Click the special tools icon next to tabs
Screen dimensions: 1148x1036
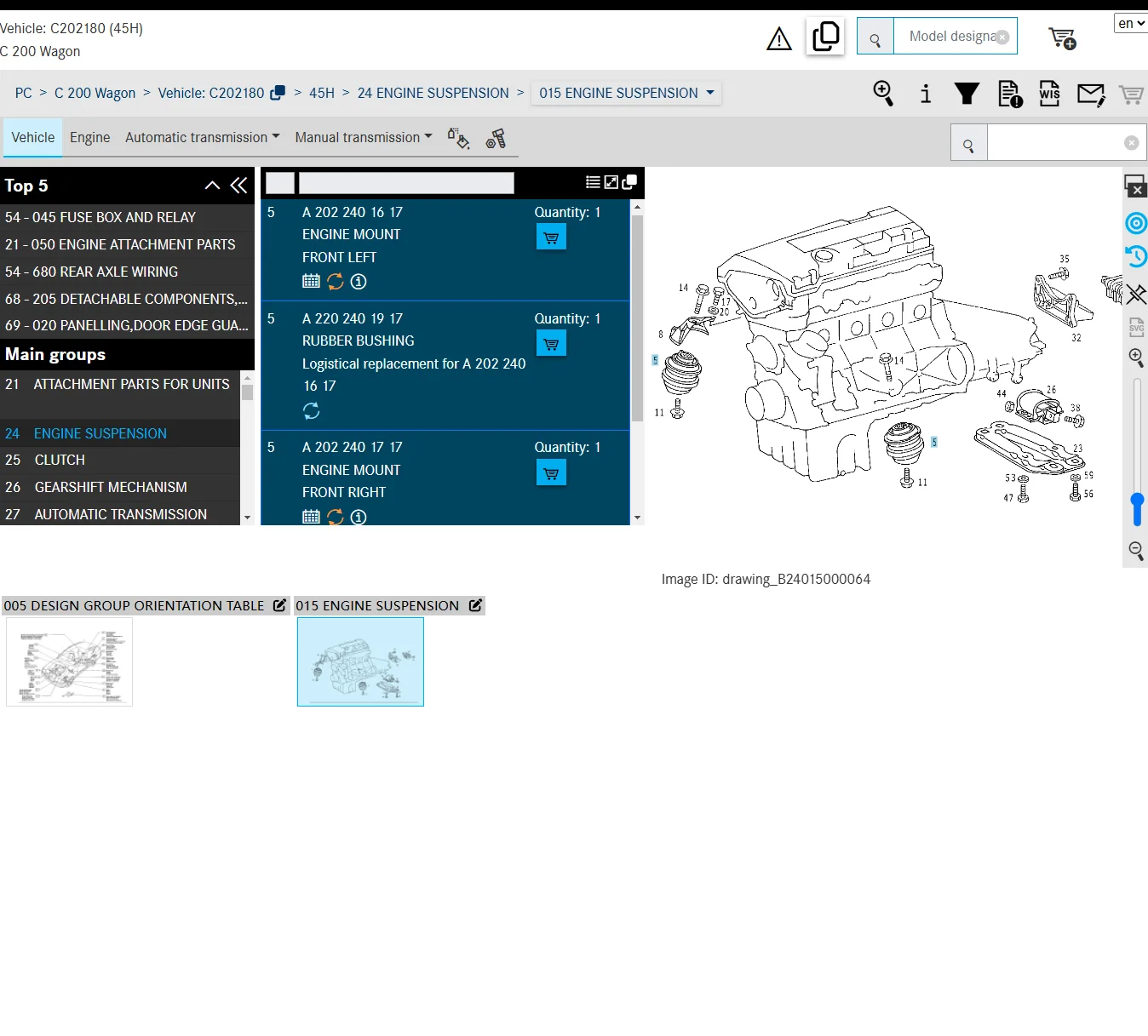tap(497, 138)
